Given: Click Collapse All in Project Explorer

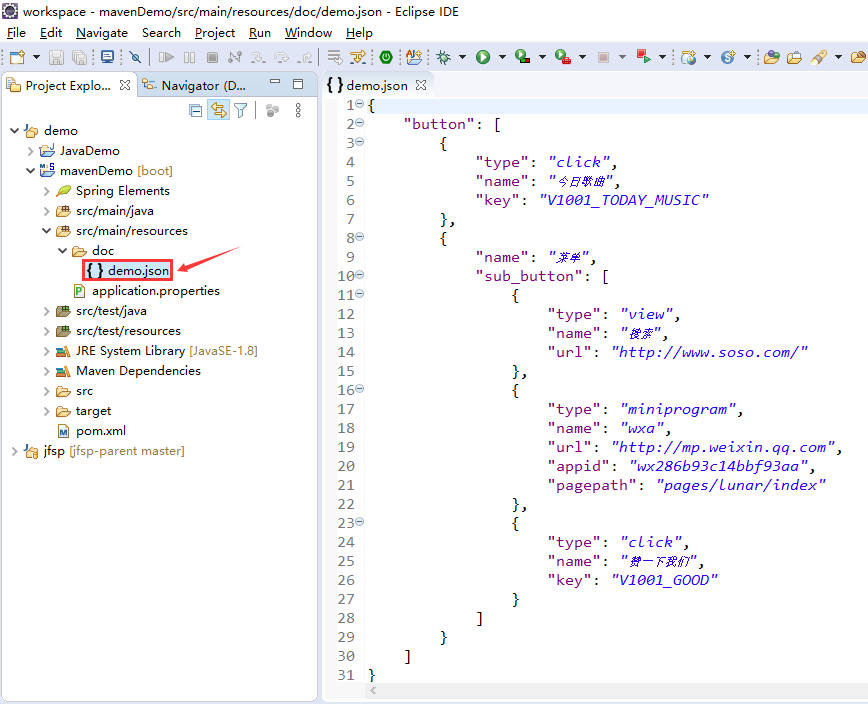Looking at the screenshot, I should (x=195, y=111).
